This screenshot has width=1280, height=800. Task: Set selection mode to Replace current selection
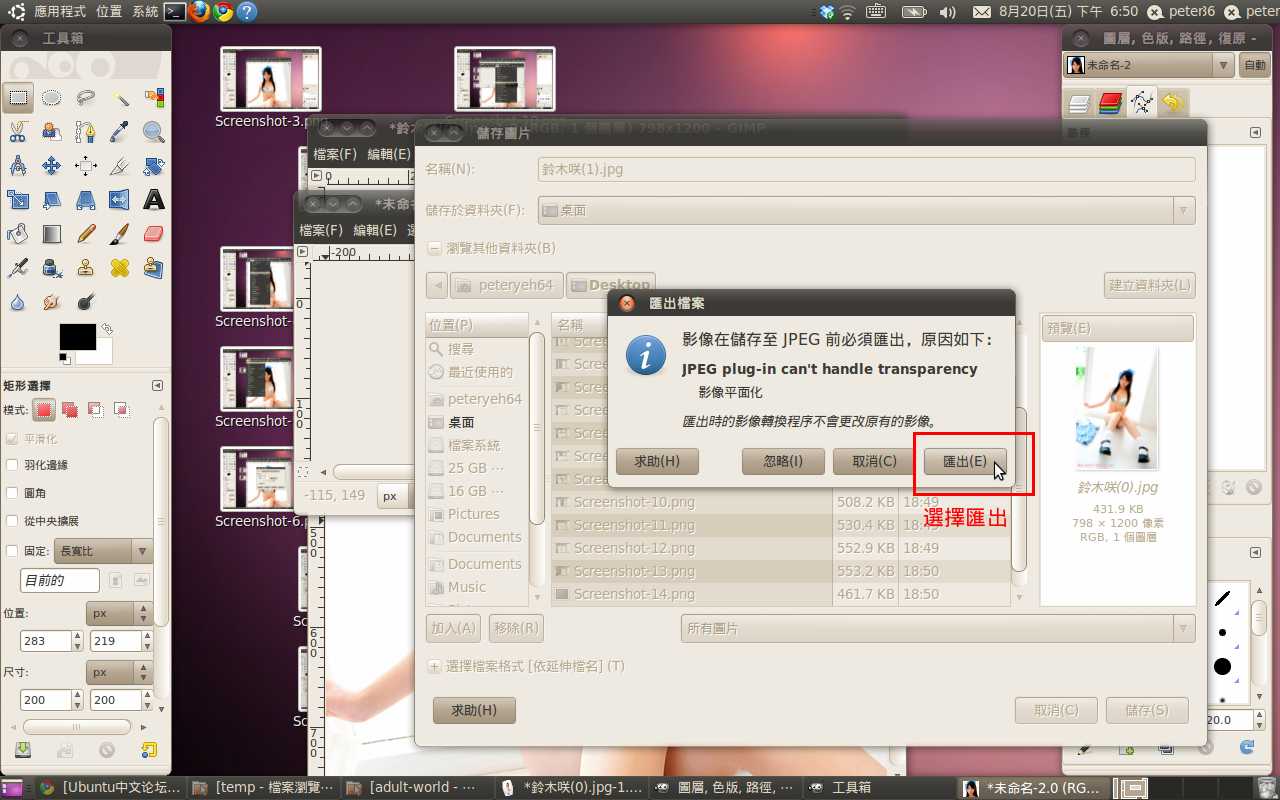point(44,409)
